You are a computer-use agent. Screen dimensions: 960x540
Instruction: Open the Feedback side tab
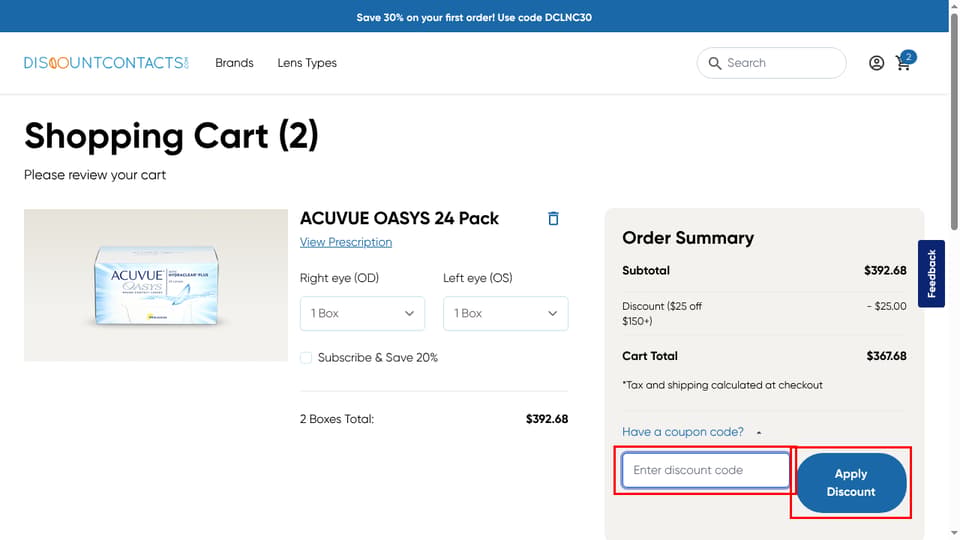tap(931, 274)
